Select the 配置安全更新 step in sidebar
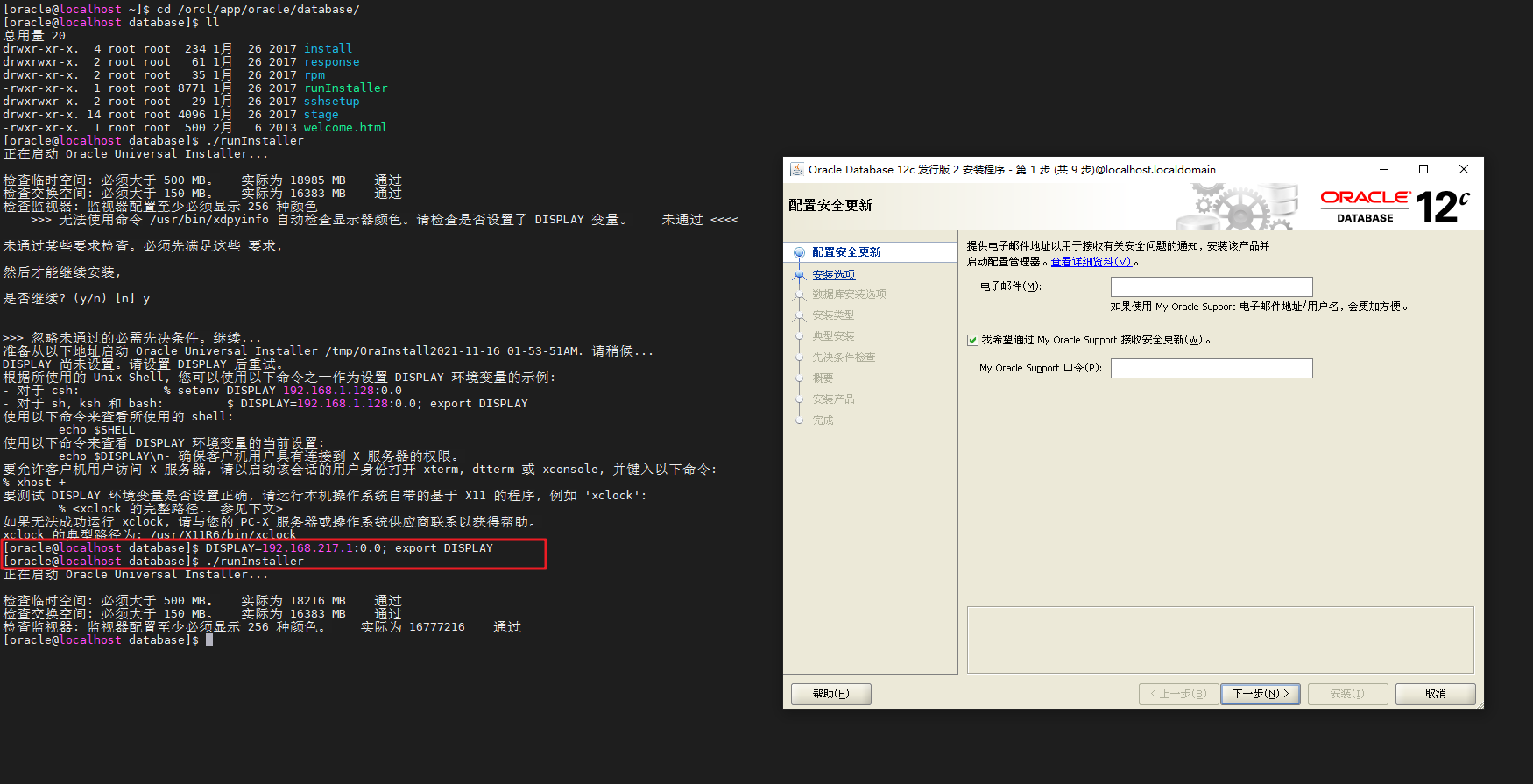The height and width of the screenshot is (784, 1533). click(x=846, y=252)
